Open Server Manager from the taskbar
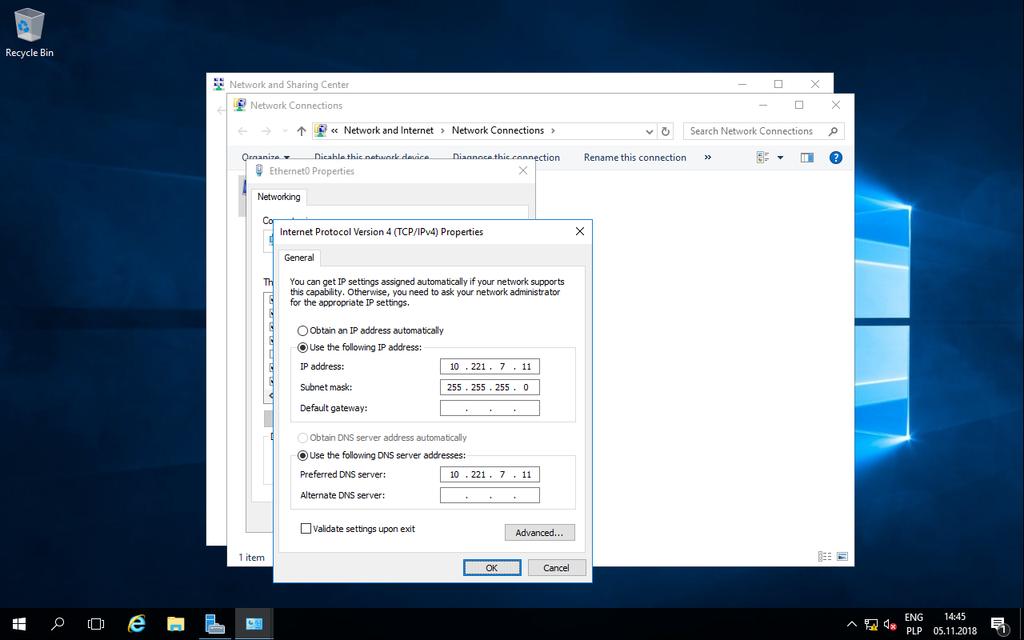The height and width of the screenshot is (640, 1024). pyautogui.click(x=215, y=624)
